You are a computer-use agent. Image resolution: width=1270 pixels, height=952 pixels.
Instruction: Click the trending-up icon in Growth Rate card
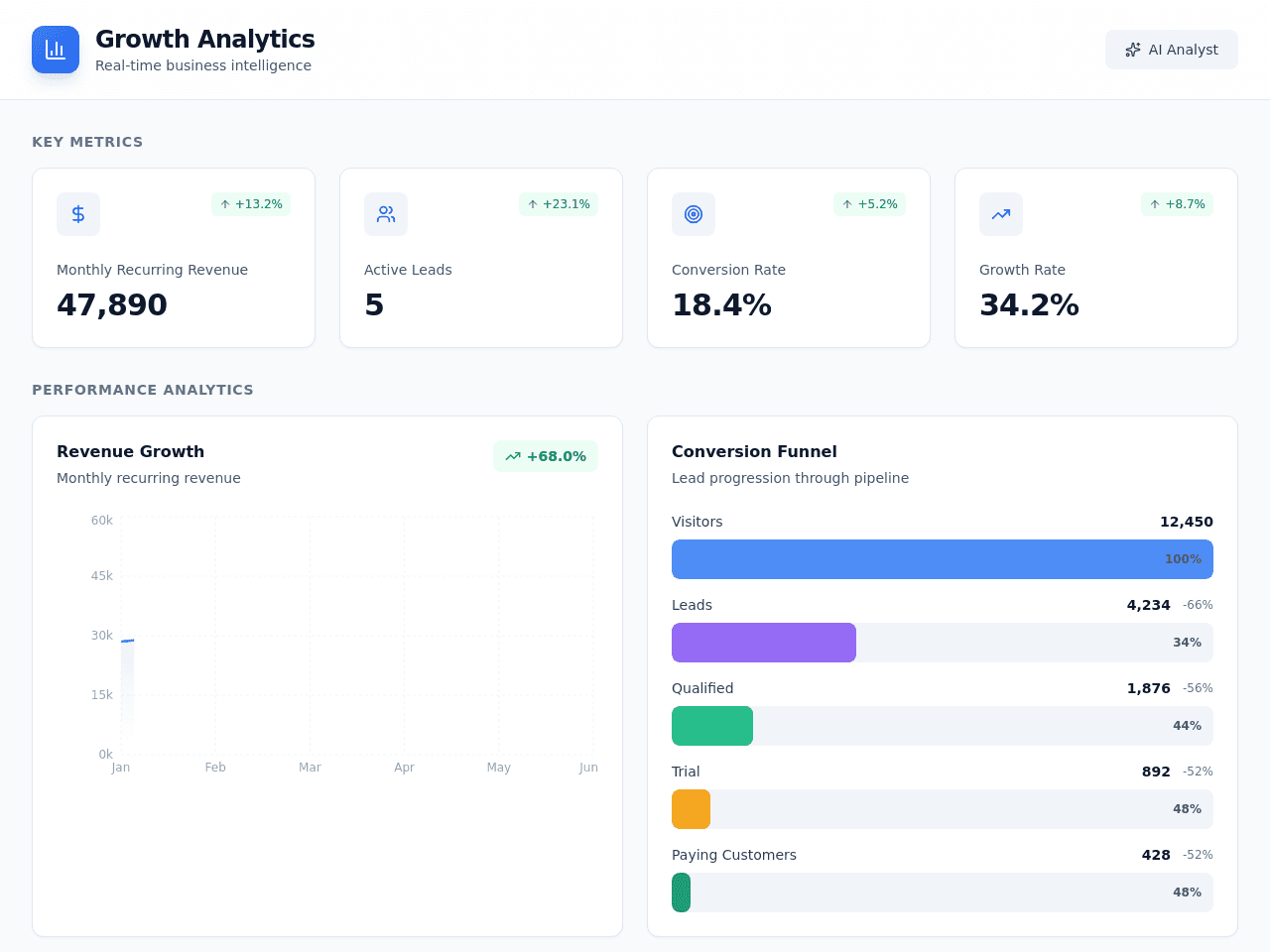1001,214
